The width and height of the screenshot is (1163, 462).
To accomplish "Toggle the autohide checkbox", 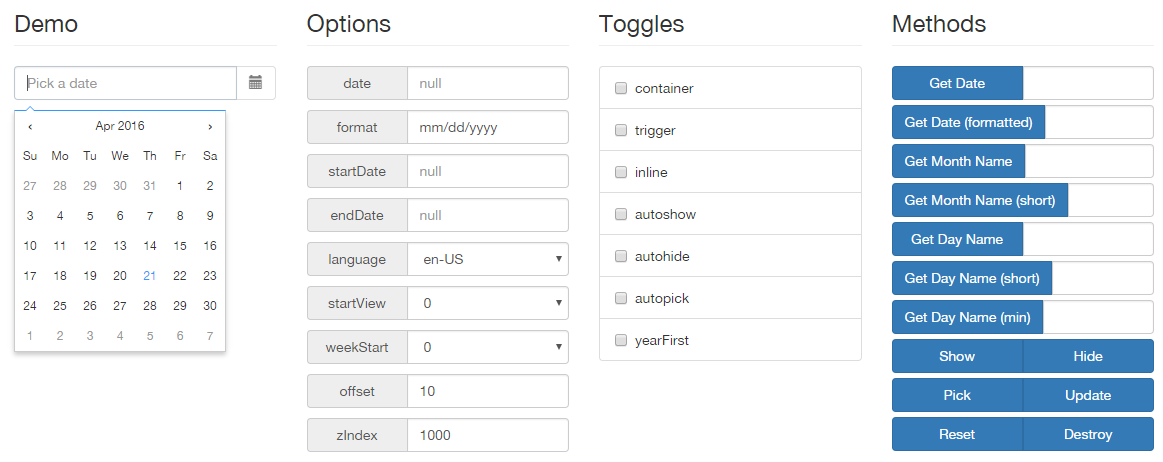I will 621,257.
